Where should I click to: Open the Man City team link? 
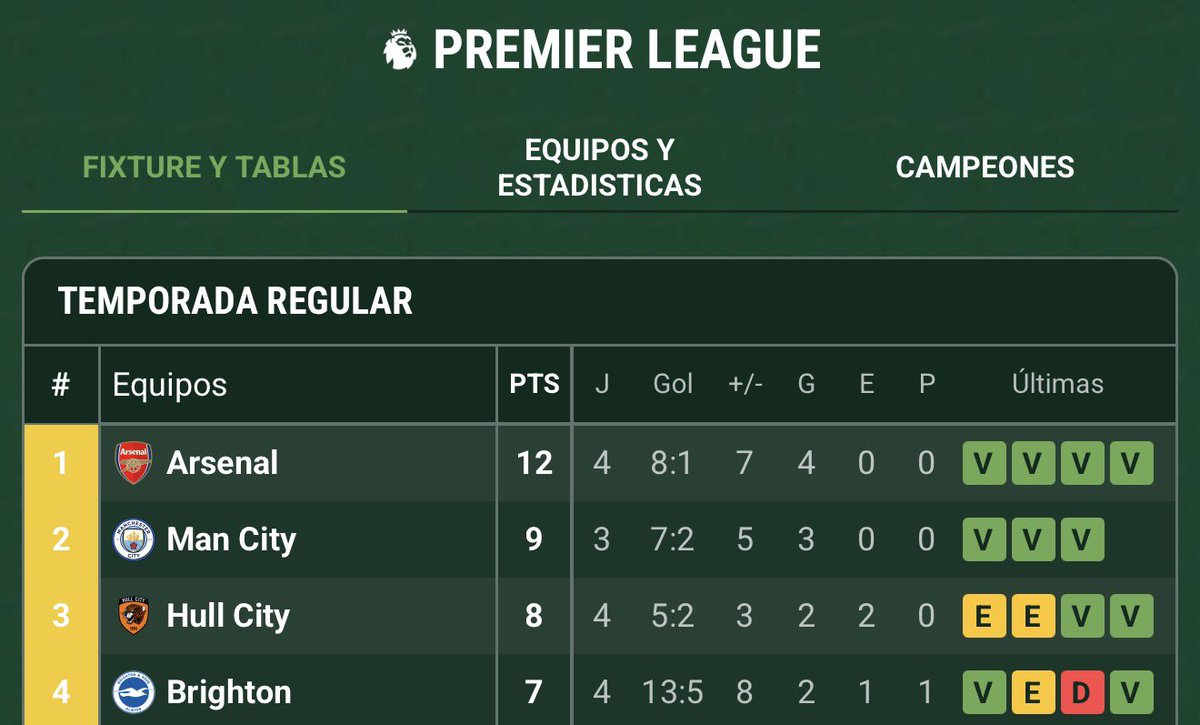tap(231, 540)
